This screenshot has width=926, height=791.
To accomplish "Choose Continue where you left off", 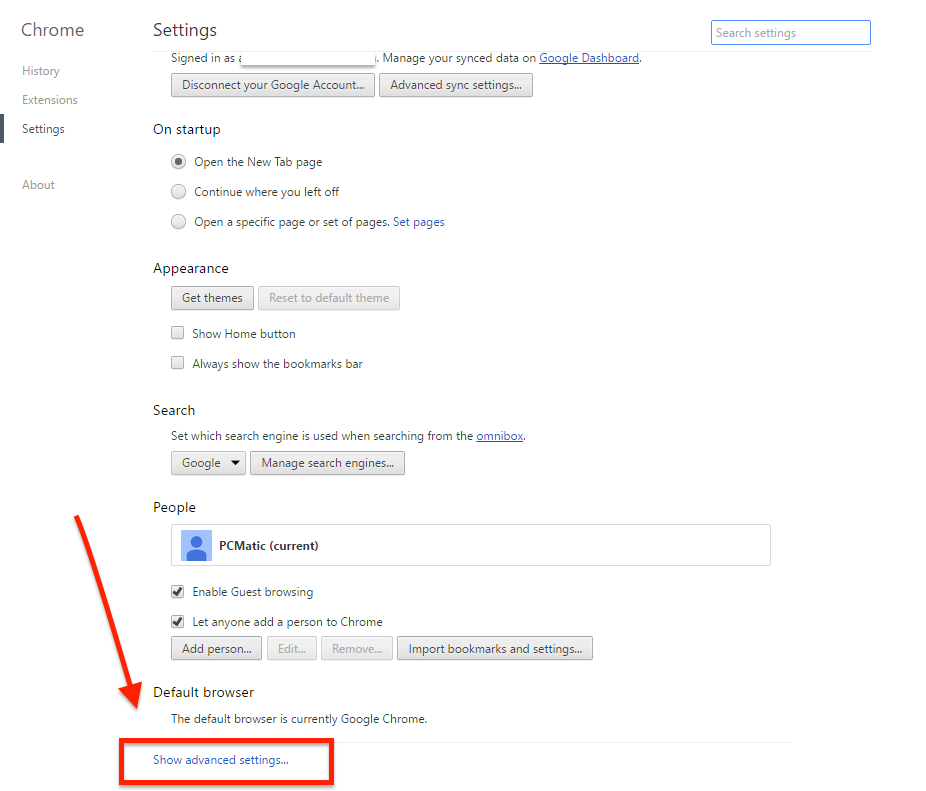I will pyautogui.click(x=178, y=192).
